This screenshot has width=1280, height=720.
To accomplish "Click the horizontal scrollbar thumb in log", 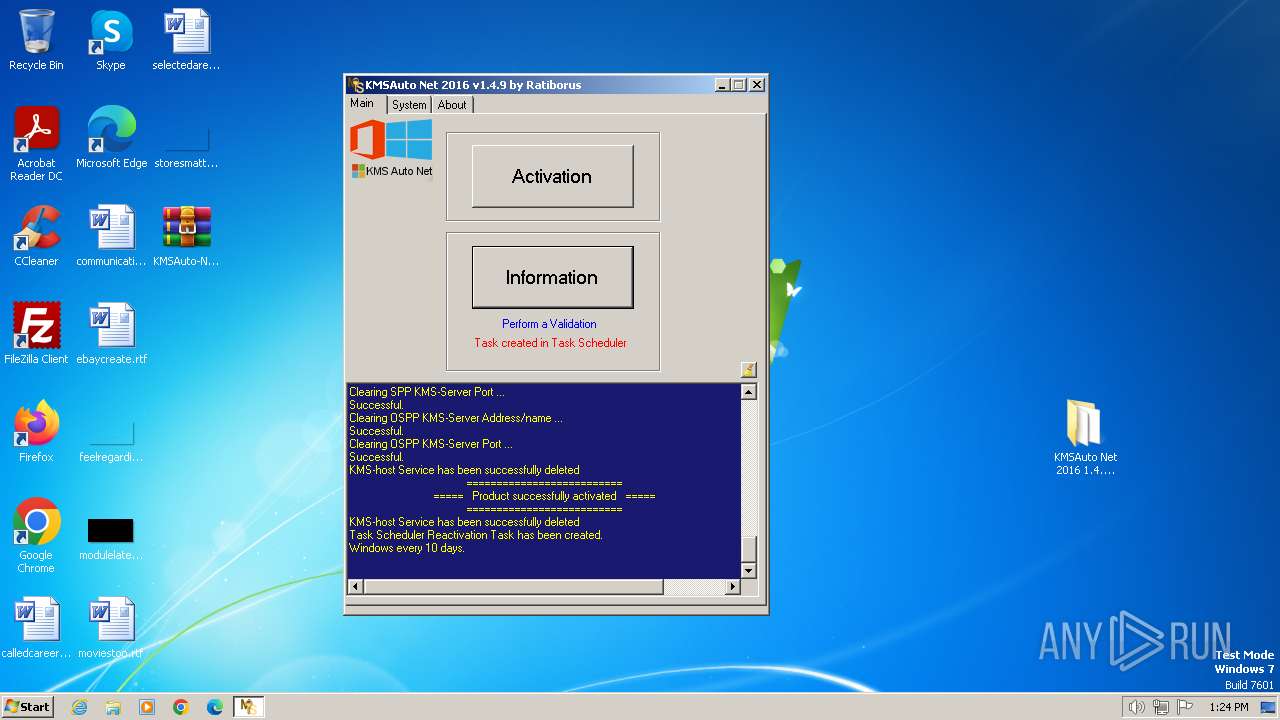I will [512, 587].
